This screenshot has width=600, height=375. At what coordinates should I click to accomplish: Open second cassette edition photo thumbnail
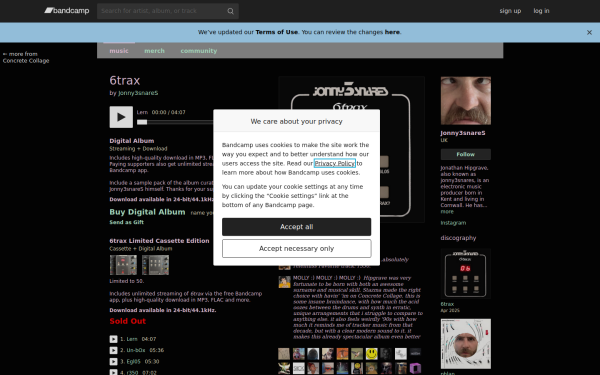(155, 265)
